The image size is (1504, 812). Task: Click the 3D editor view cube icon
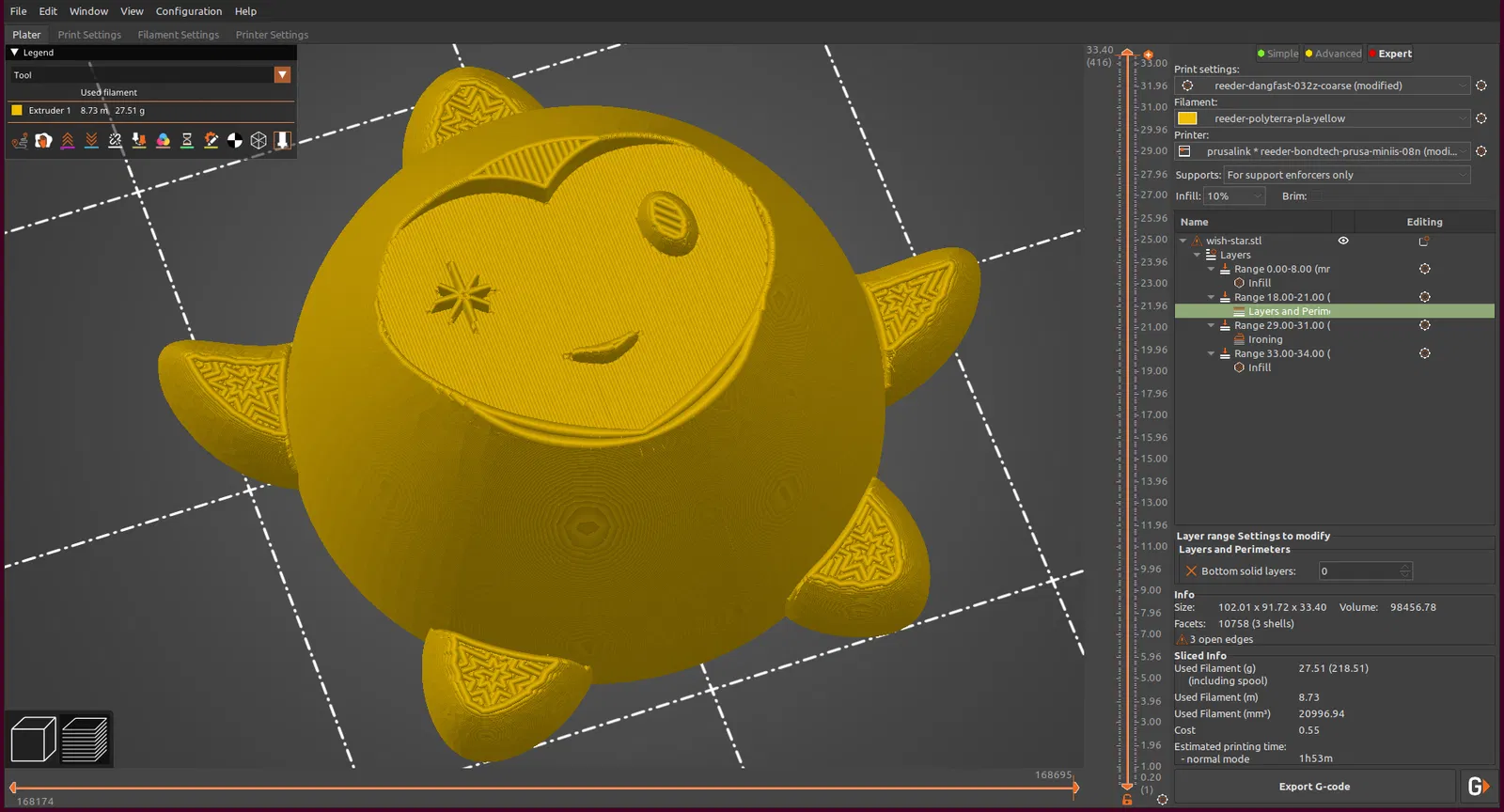33,740
